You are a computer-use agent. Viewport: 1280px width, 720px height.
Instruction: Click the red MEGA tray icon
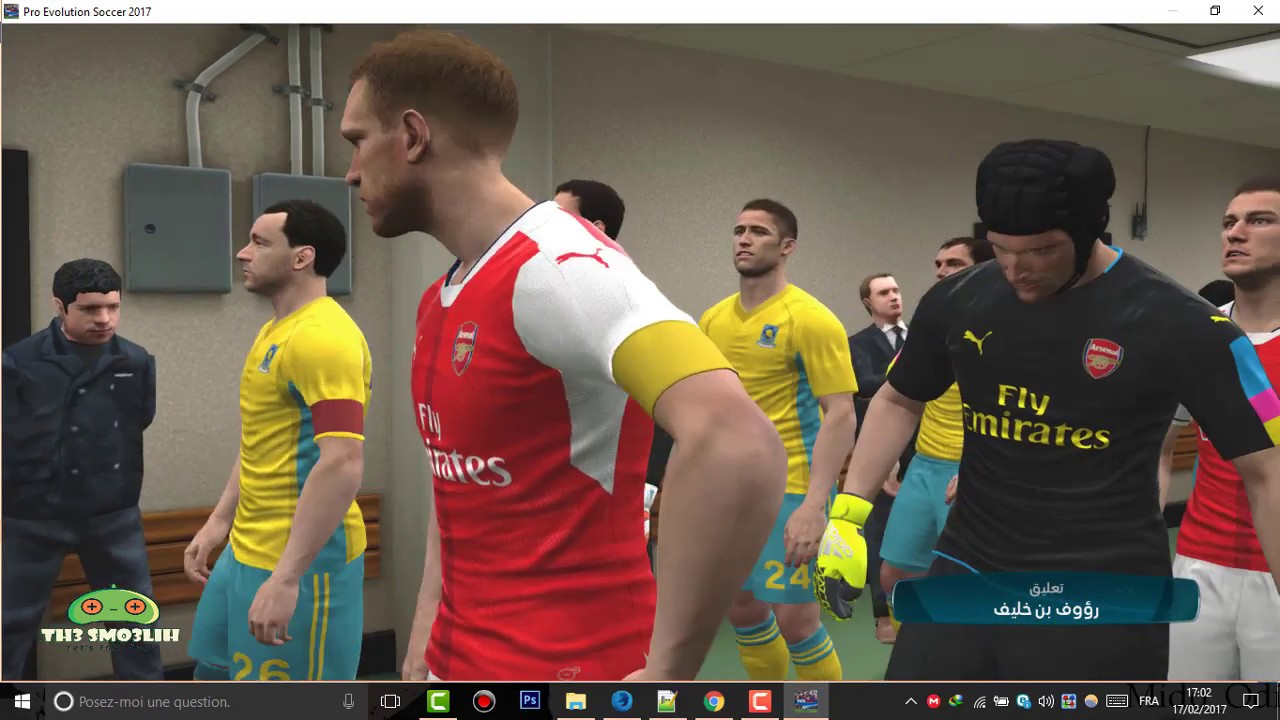pos(934,702)
